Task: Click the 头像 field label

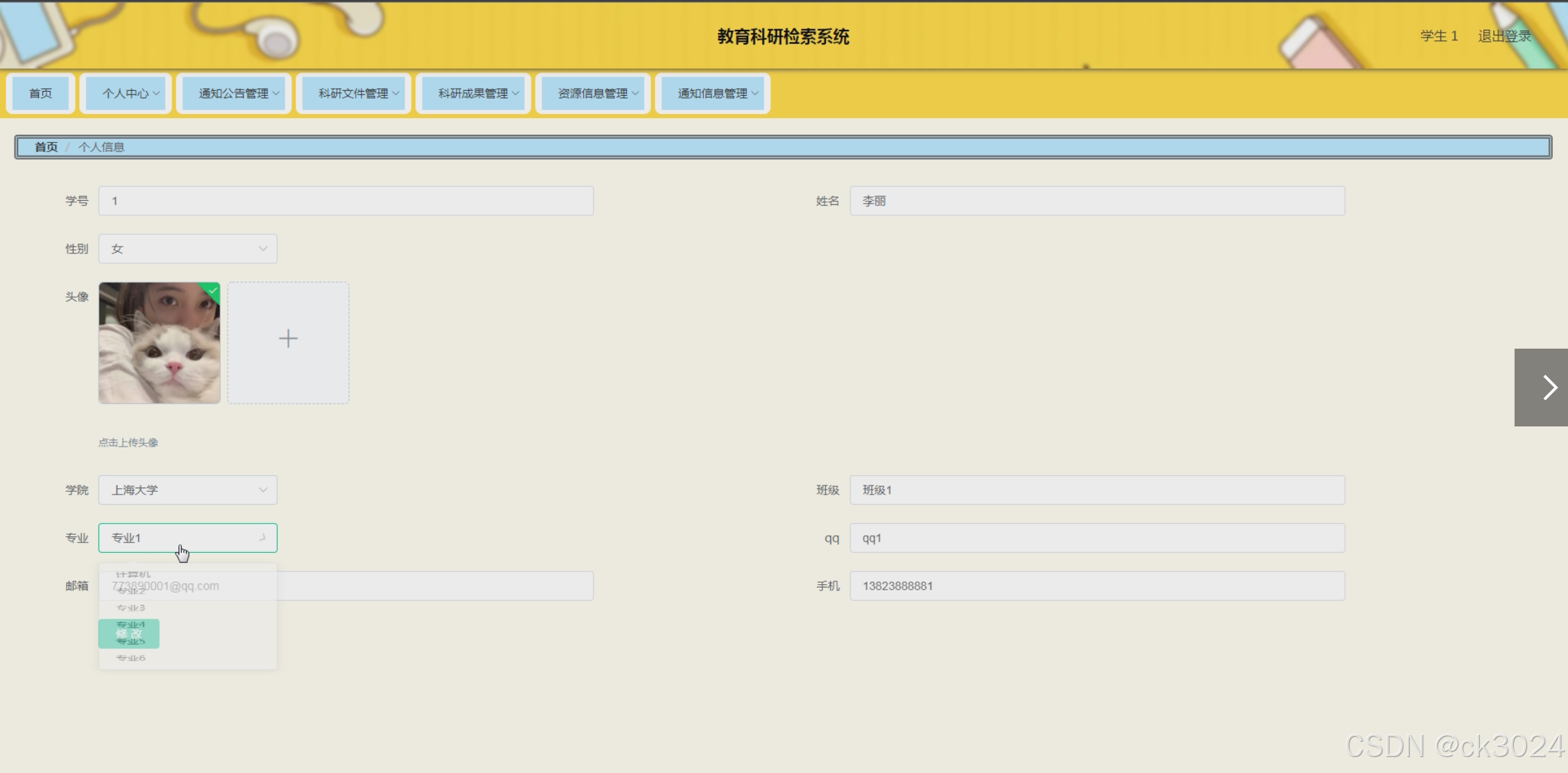Action: pos(76,297)
